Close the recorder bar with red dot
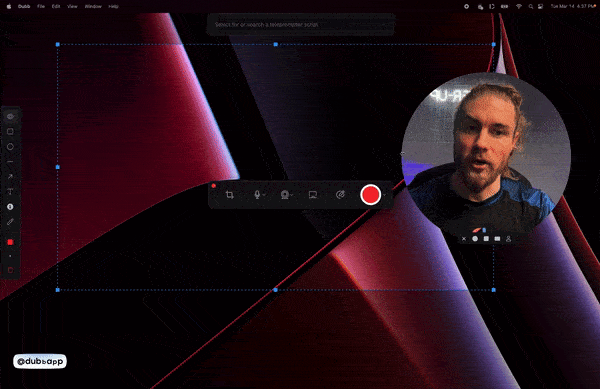Viewport: 600px width, 389px height. [x=214, y=186]
